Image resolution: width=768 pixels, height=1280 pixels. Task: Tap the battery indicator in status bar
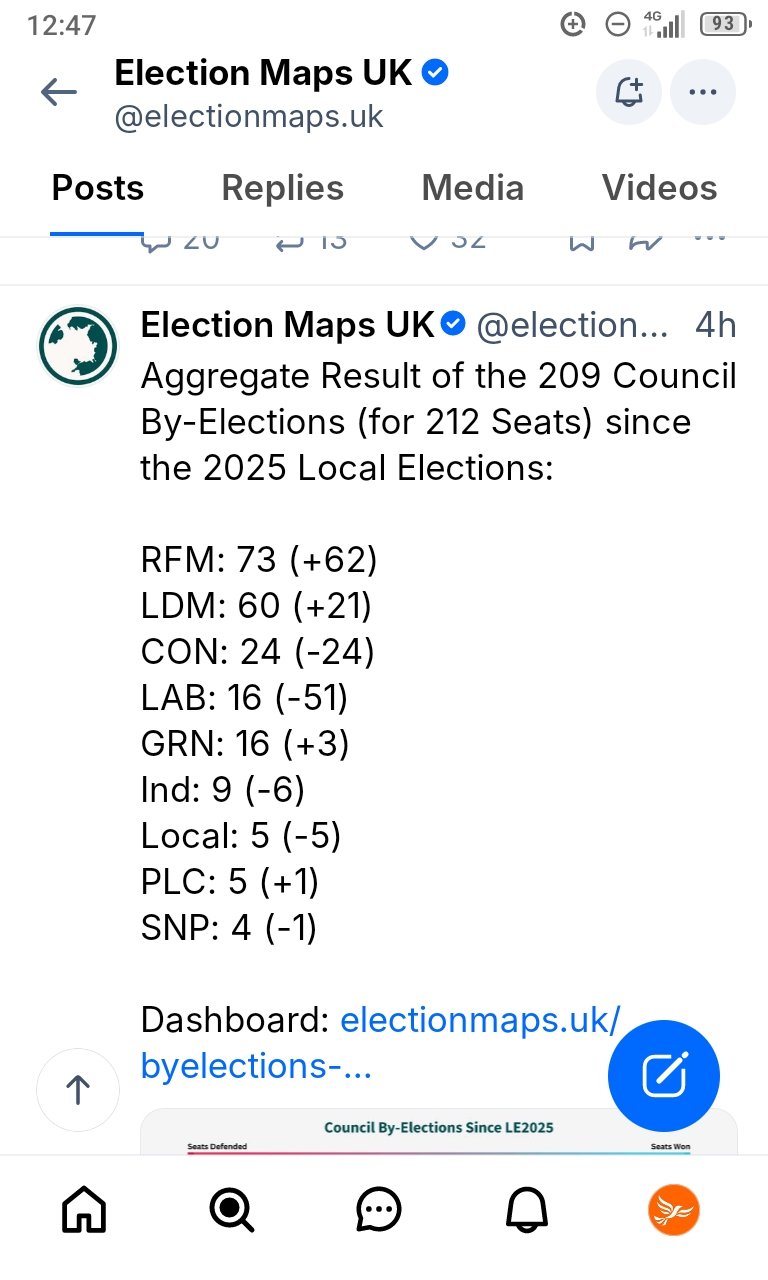coord(723,24)
